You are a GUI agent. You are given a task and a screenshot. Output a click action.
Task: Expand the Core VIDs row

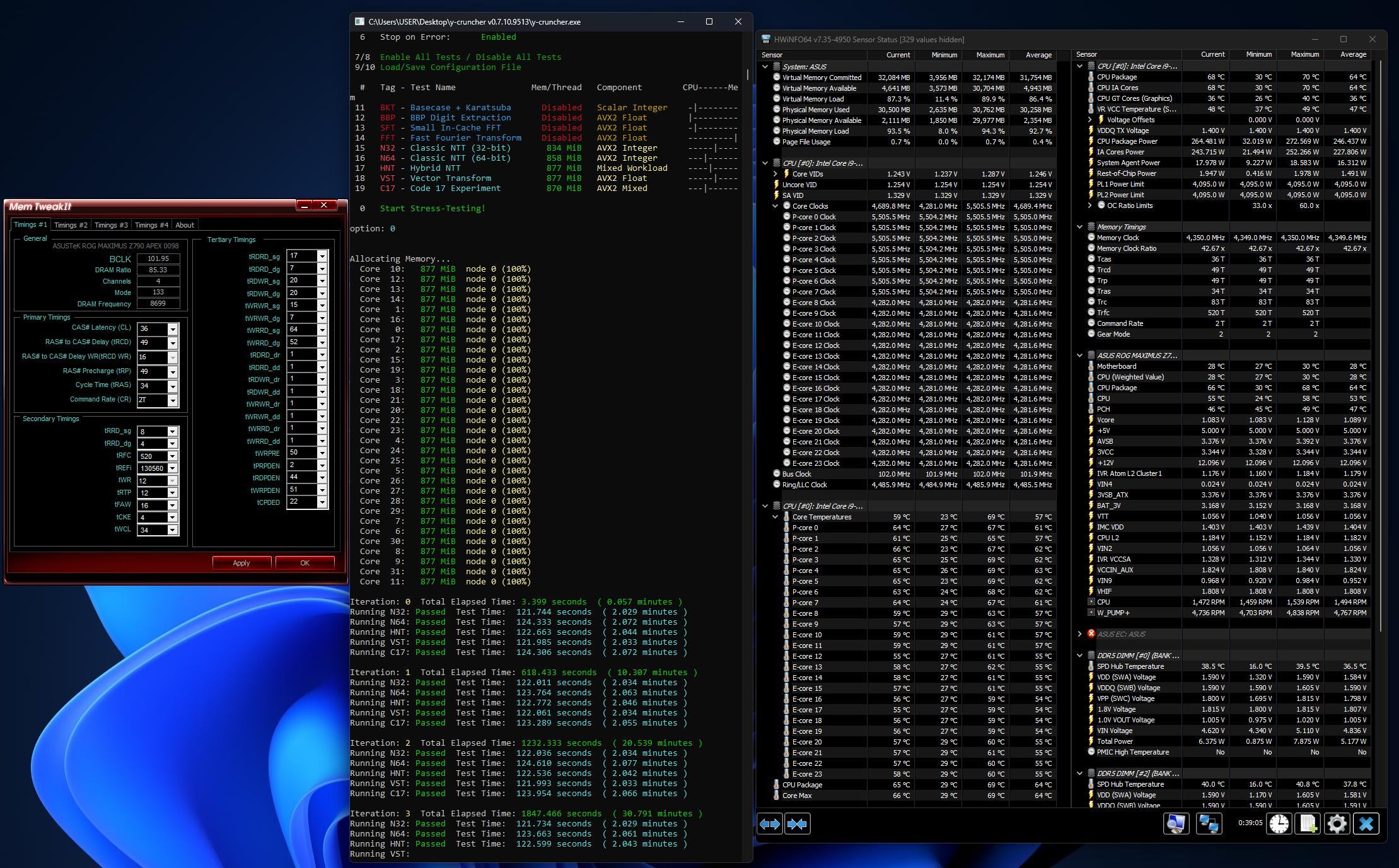point(775,174)
